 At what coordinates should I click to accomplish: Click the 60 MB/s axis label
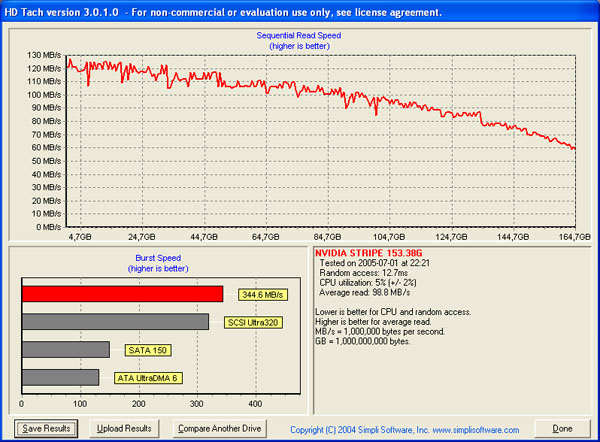(x=46, y=147)
